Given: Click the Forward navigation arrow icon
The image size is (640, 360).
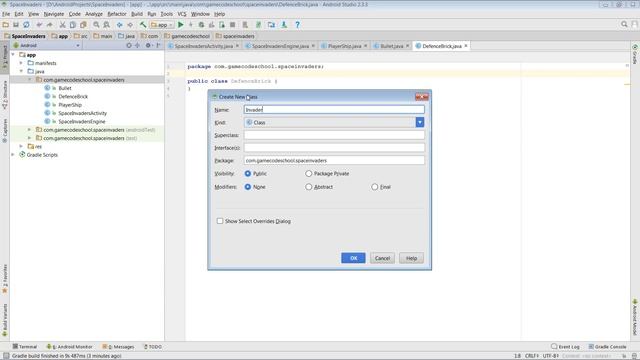Looking at the screenshot, I should [130, 25].
